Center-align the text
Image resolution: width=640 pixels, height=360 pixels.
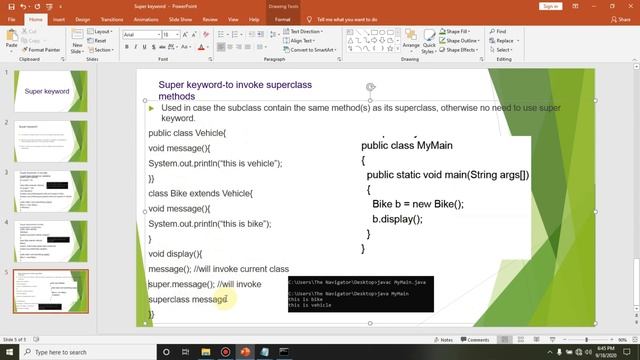coord(230,47)
